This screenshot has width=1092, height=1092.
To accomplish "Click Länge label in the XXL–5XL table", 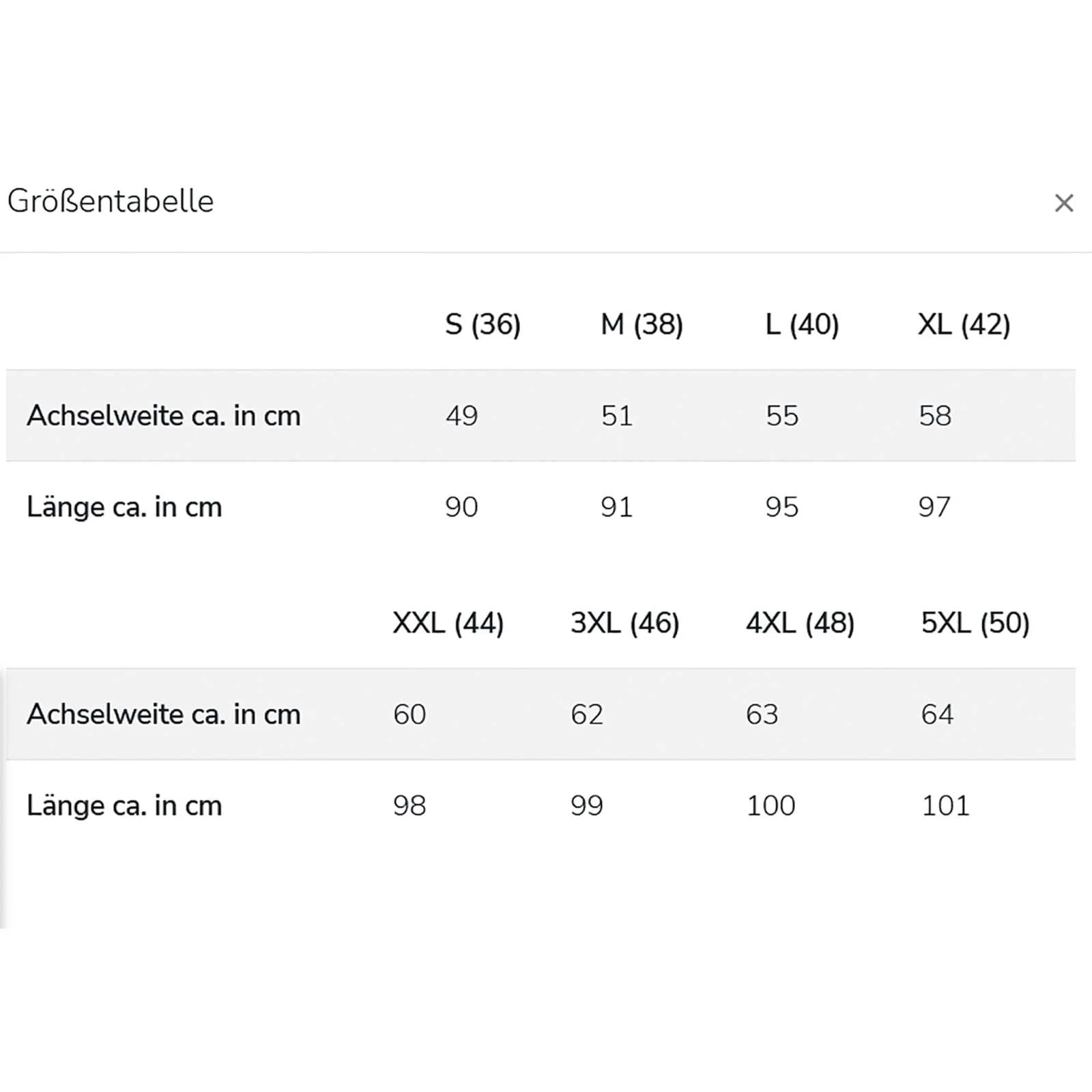I will click(x=124, y=806).
